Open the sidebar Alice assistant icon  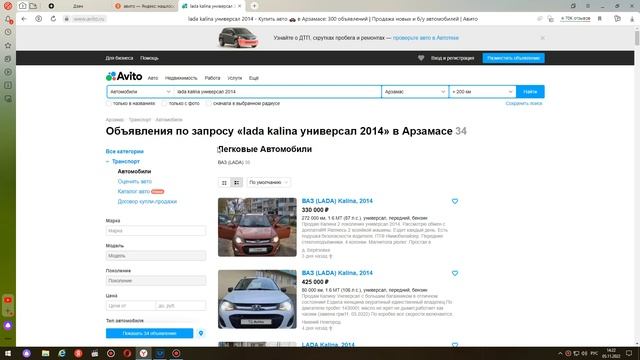[x=8, y=325]
